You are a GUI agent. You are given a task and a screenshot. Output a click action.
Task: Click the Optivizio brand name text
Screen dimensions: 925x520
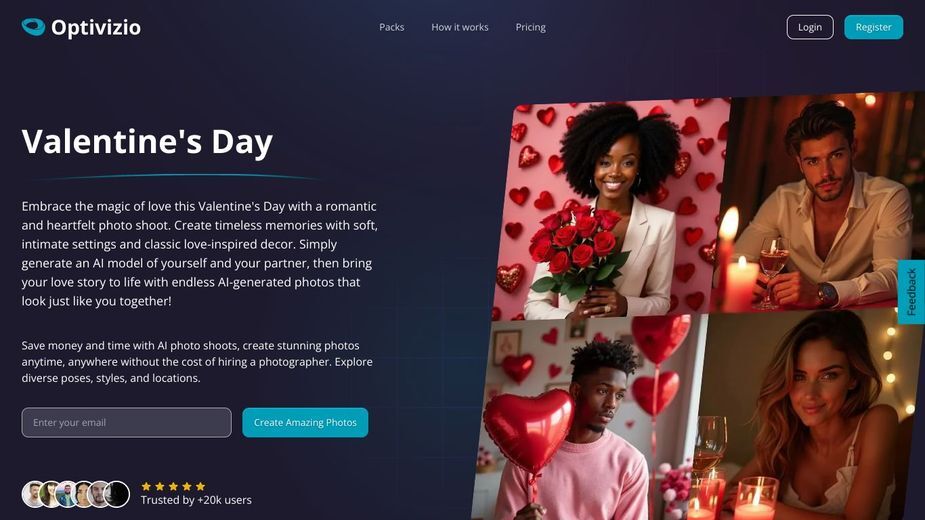96,27
